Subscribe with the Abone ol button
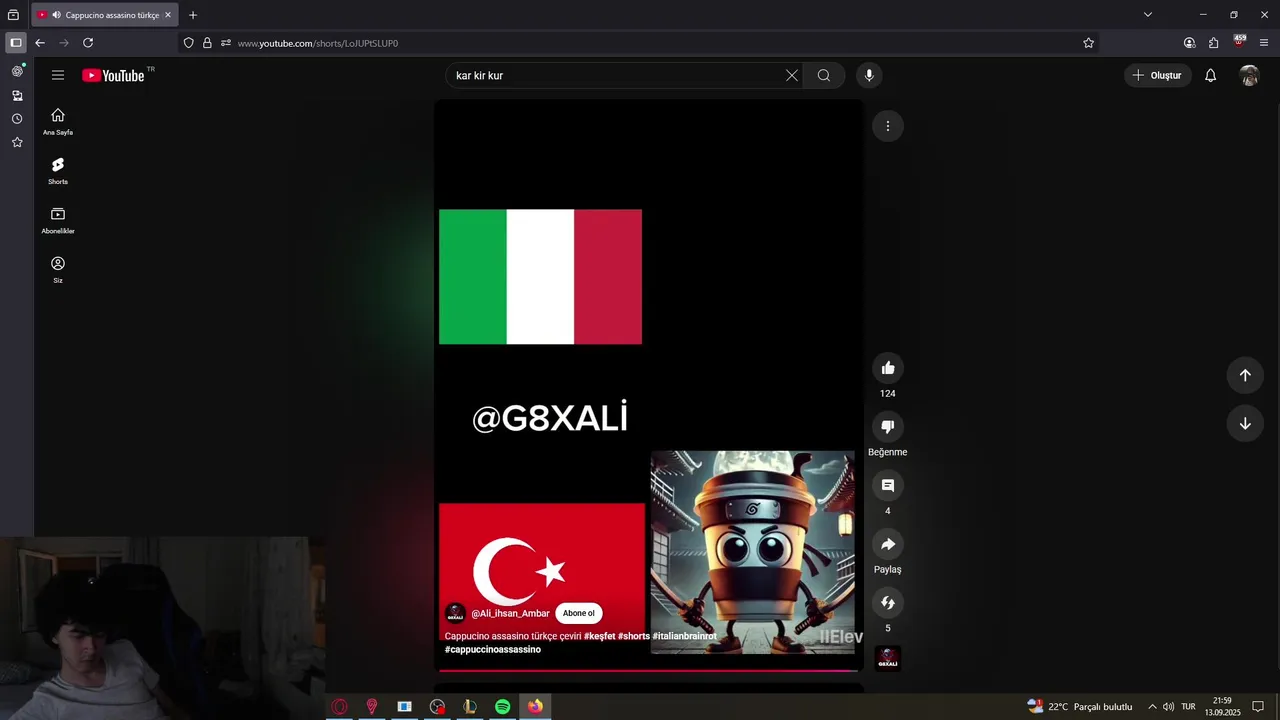 point(579,613)
